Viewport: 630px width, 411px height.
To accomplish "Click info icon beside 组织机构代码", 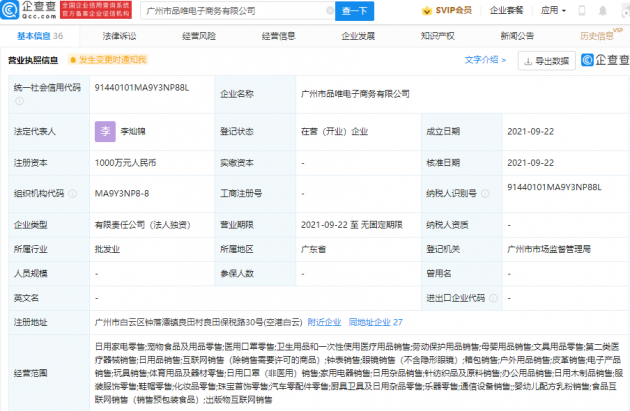I will tap(72, 194).
